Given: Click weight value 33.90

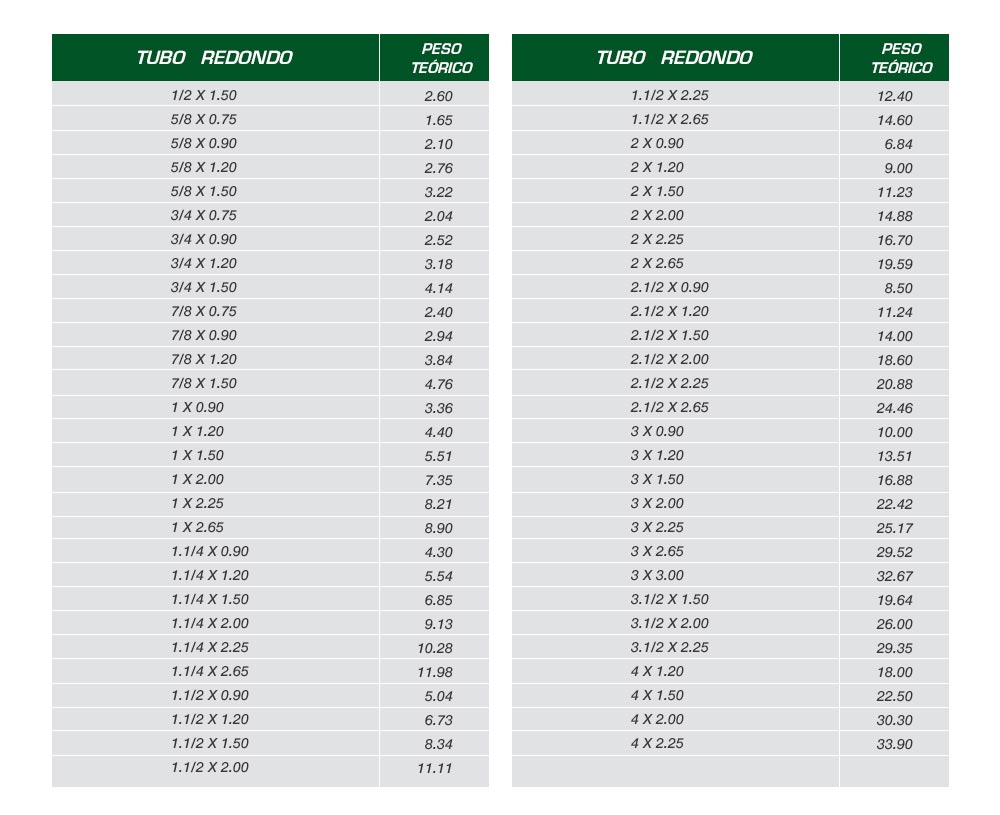Looking at the screenshot, I should pos(894,744).
